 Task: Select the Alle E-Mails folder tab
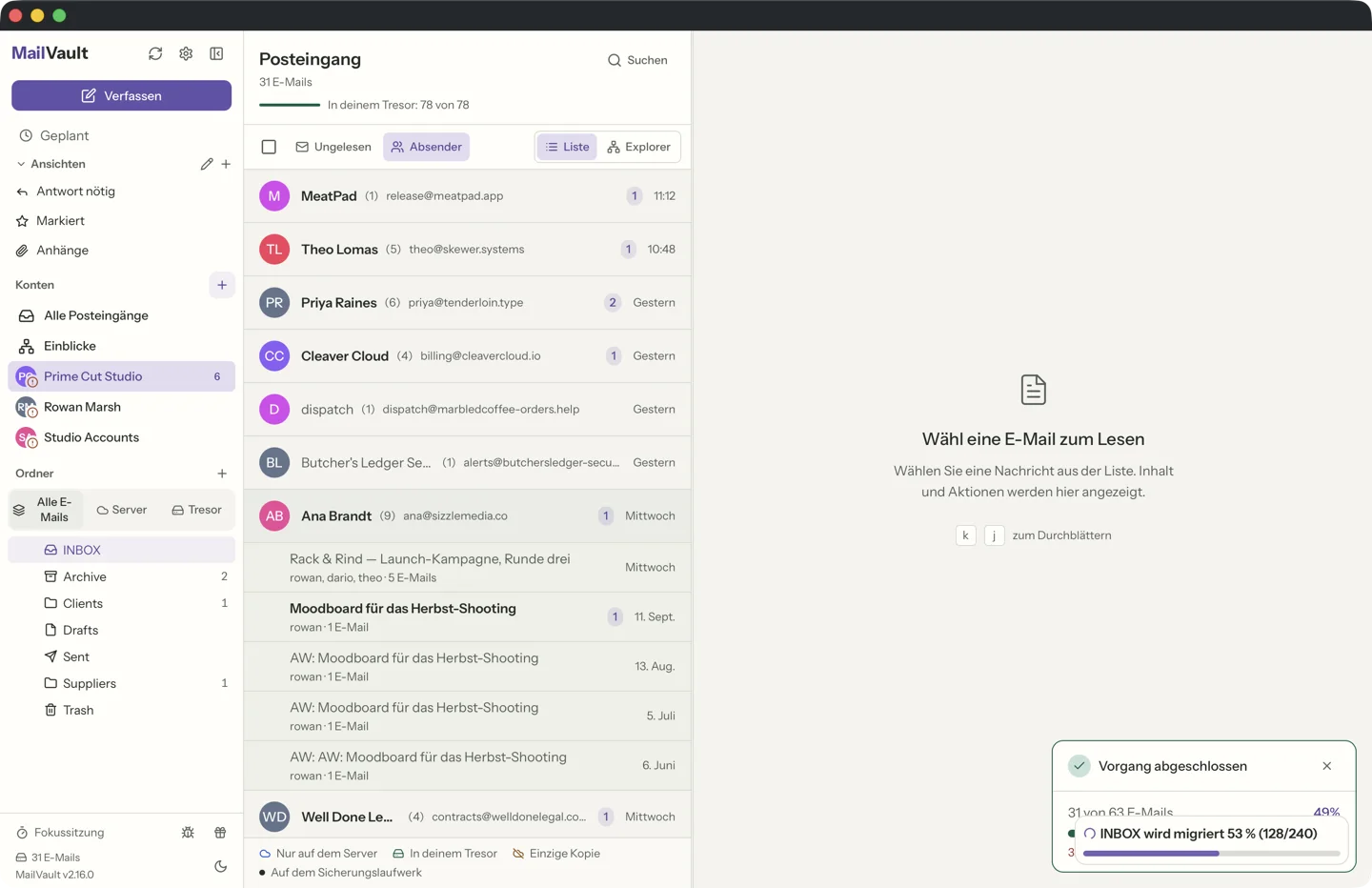(46, 510)
